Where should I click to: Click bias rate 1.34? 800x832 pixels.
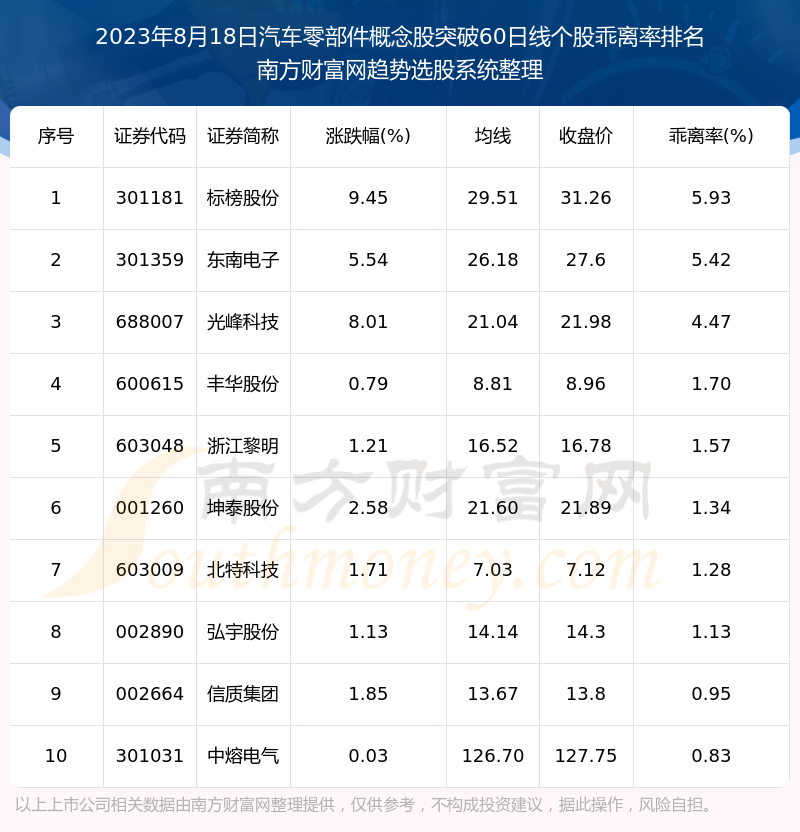[x=711, y=508]
